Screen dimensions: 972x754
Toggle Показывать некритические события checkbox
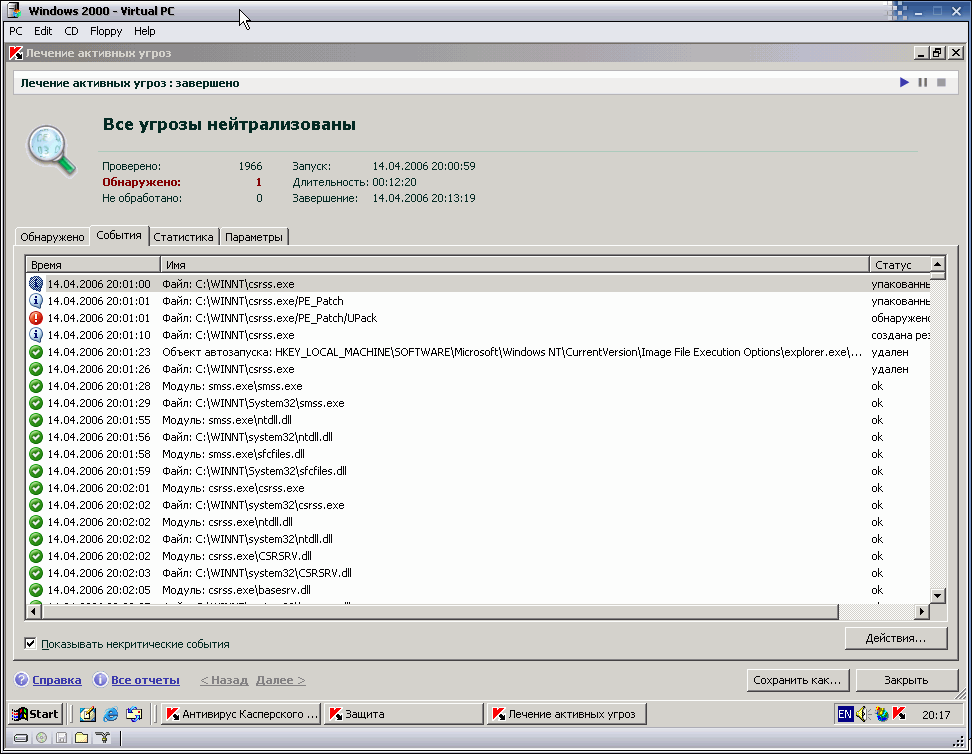[x=30, y=644]
